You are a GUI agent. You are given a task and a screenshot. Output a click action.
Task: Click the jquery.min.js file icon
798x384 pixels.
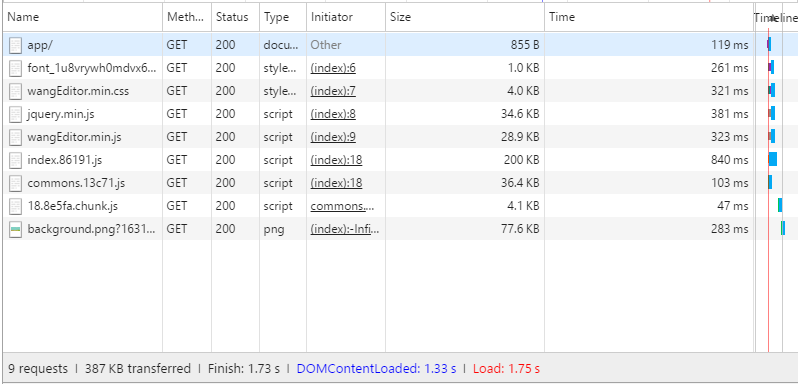[15, 114]
